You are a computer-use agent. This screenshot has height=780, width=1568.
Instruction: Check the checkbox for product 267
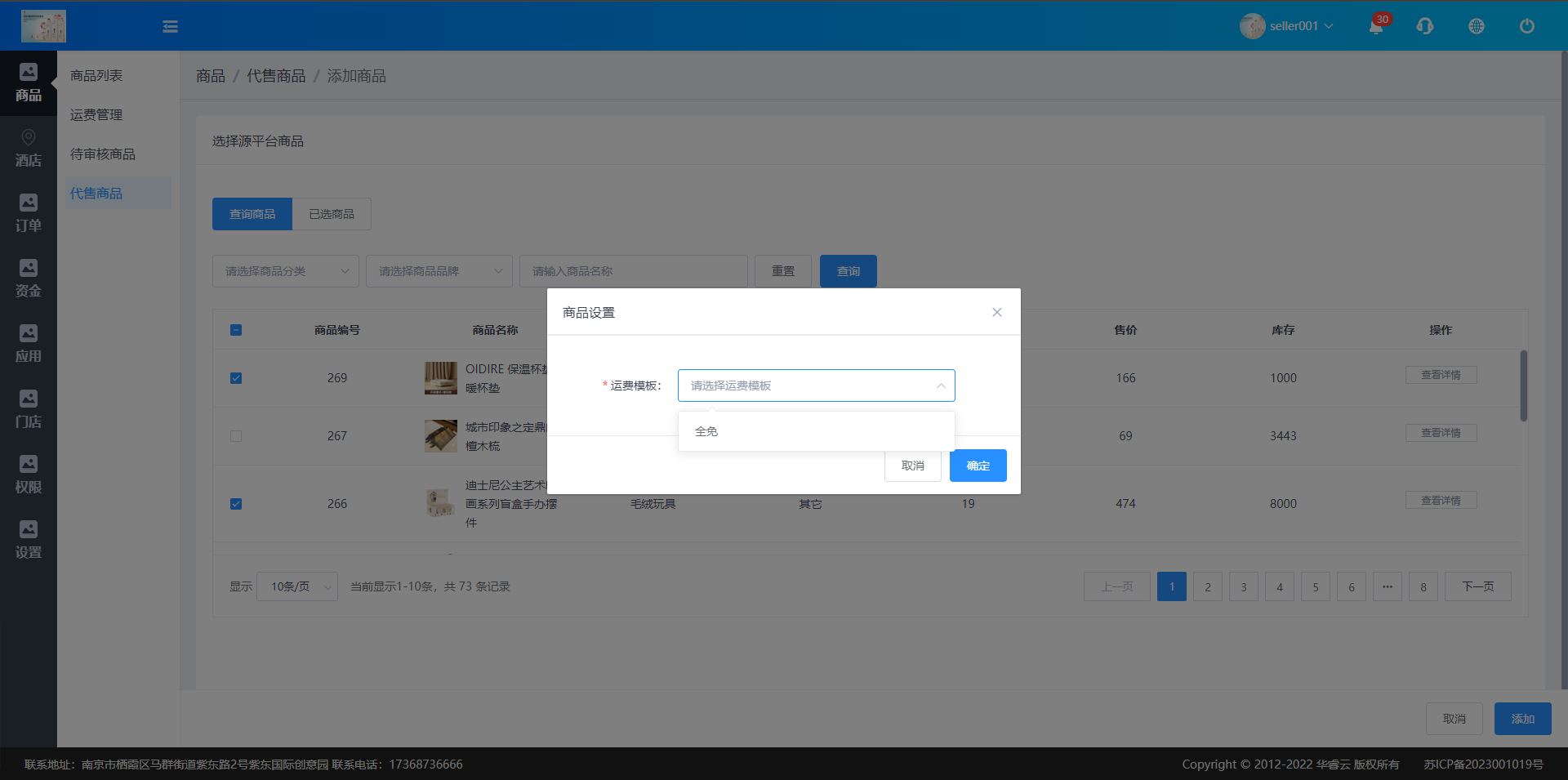236,436
